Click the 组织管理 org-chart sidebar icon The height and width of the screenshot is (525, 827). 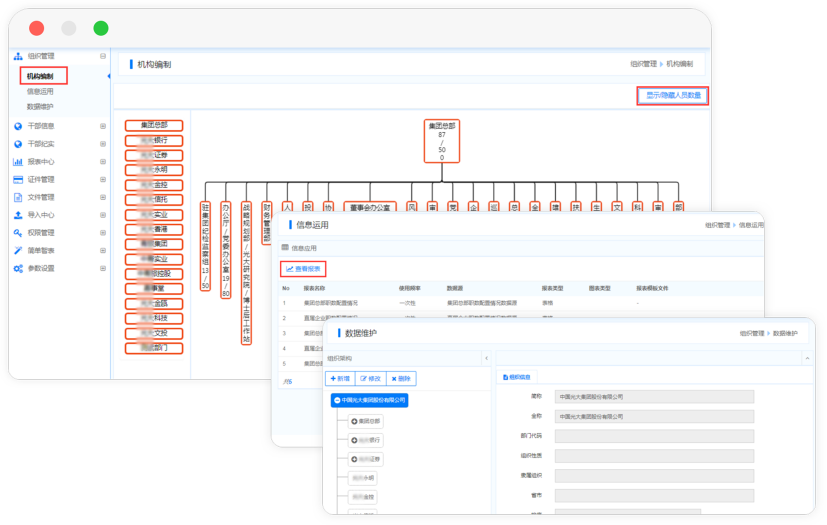click(18, 57)
